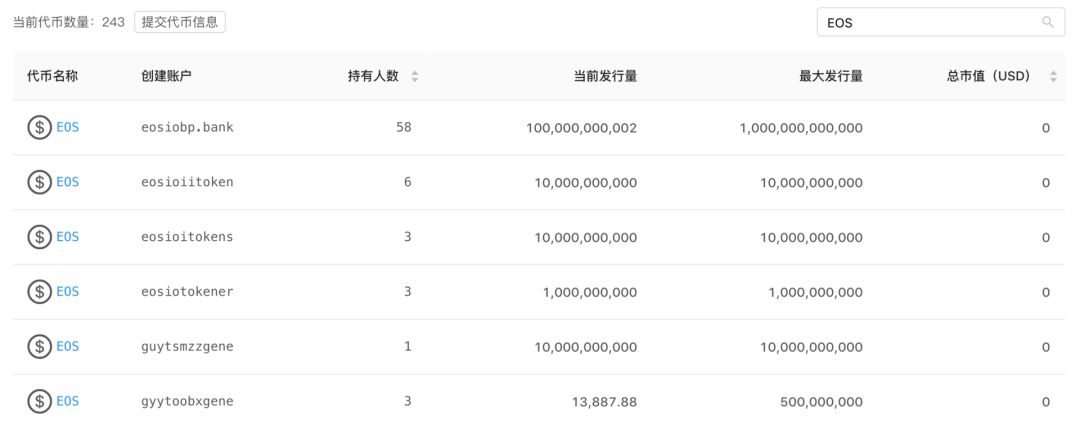
Task: Click max supply 1,000,000,000 of eosiotokener
Action: [816, 292]
